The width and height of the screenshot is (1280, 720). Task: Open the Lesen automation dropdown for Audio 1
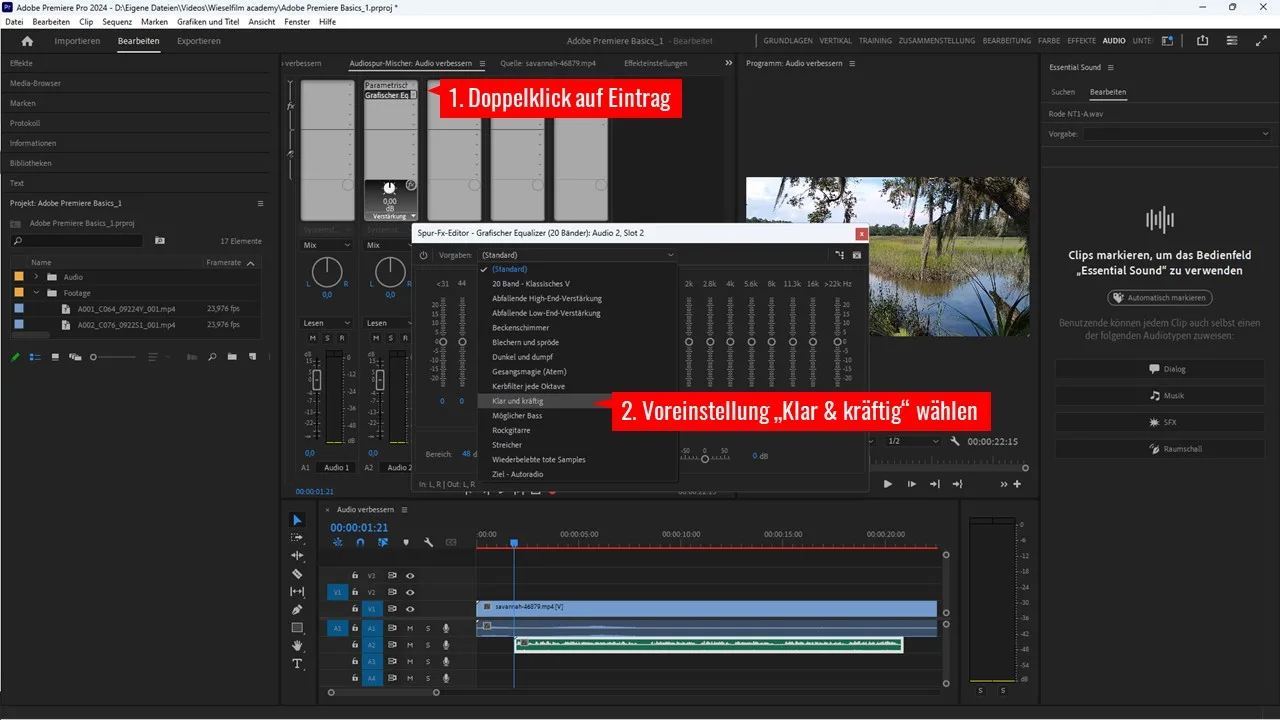327,323
